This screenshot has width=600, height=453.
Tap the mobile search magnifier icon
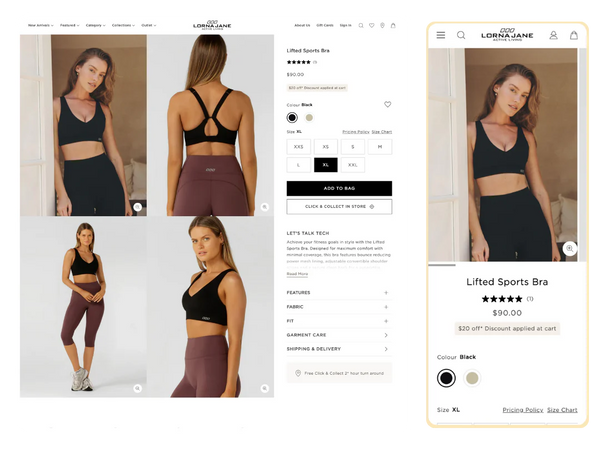461,35
